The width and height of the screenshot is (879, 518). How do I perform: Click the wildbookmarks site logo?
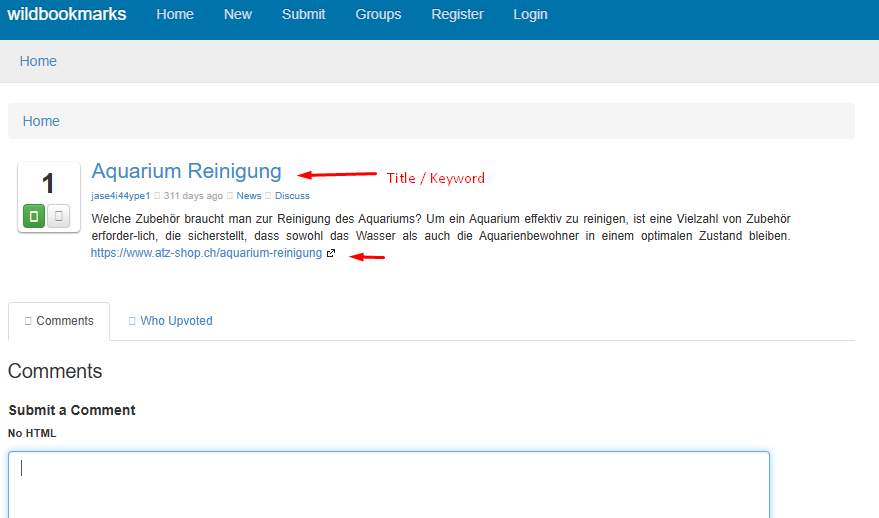[x=67, y=14]
